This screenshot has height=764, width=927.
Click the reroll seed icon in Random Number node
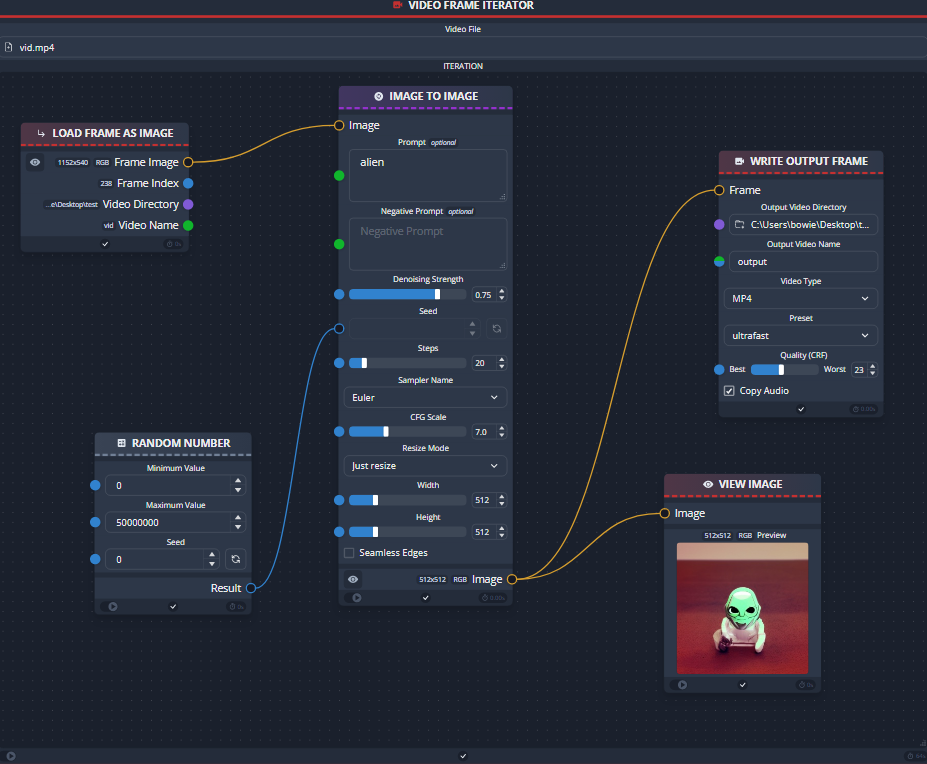tap(235, 559)
